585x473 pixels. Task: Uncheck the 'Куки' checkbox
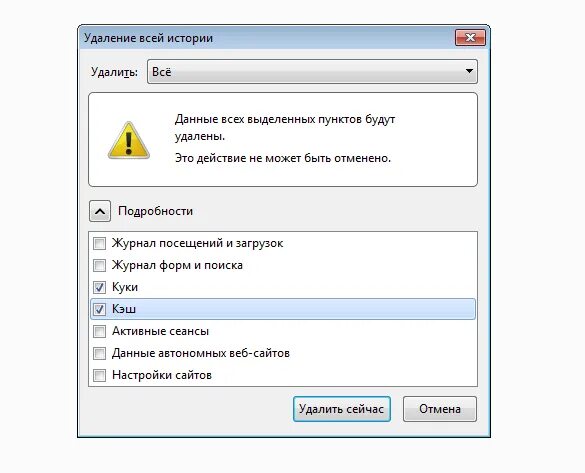[x=100, y=287]
